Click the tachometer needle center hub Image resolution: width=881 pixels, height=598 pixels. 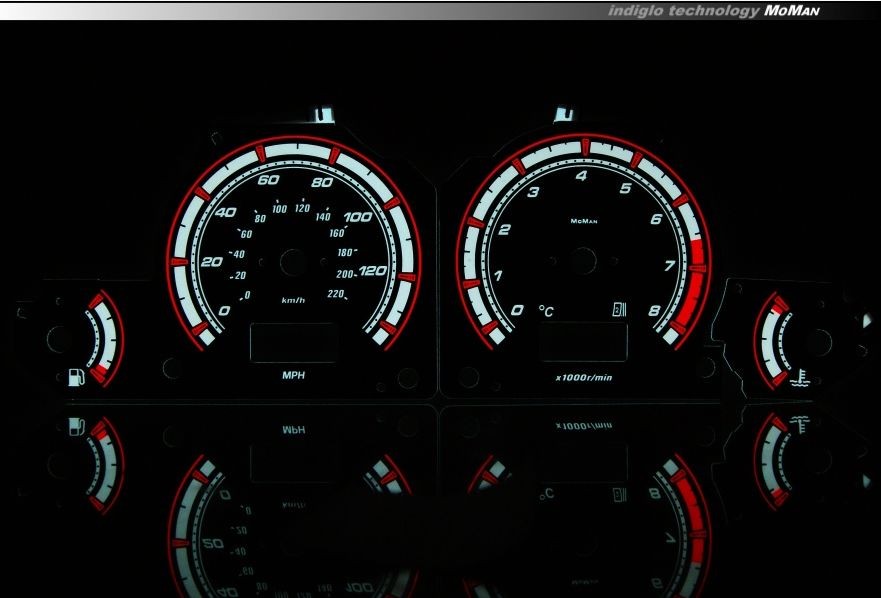point(583,261)
